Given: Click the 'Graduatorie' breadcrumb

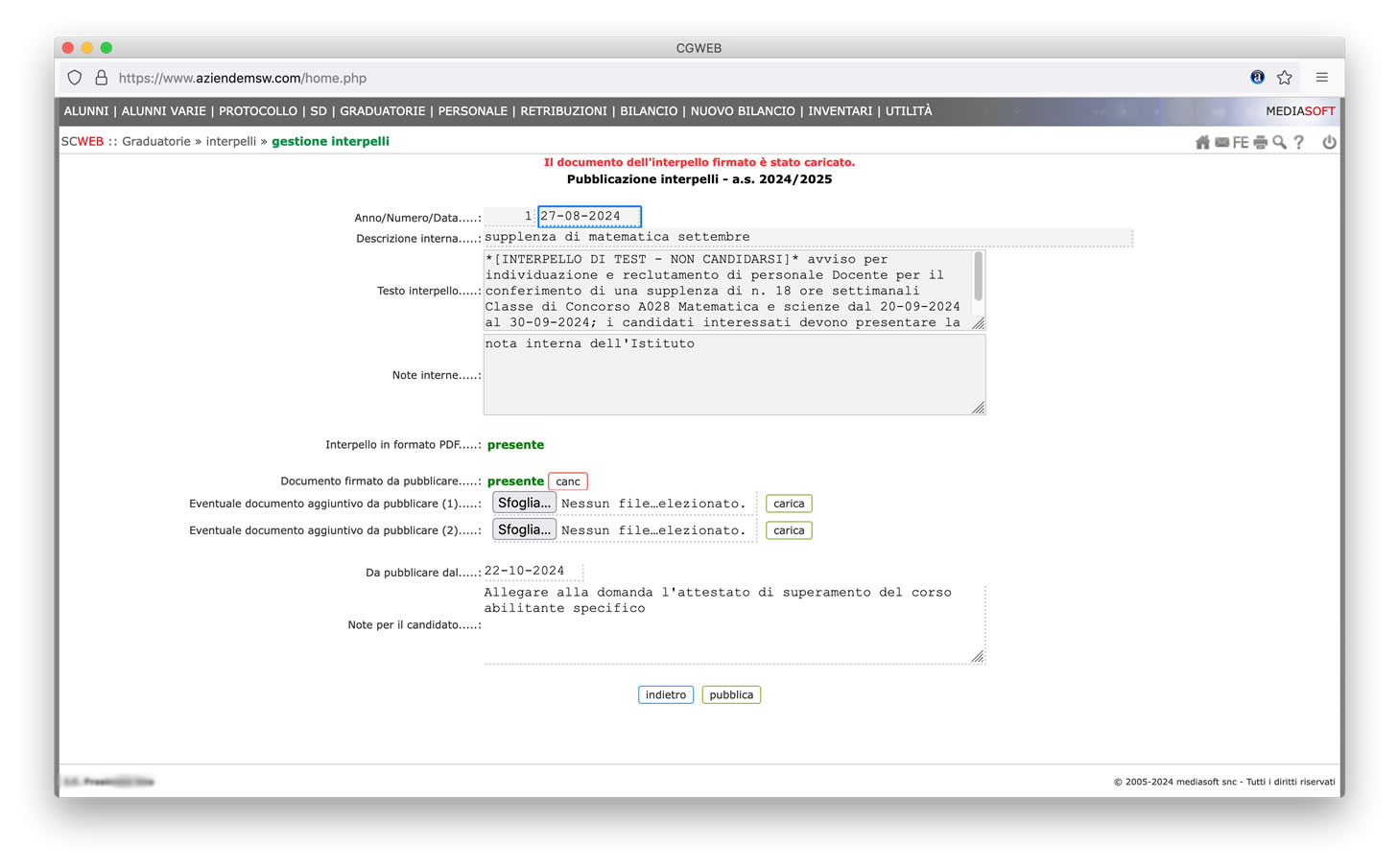Looking at the screenshot, I should point(156,142).
